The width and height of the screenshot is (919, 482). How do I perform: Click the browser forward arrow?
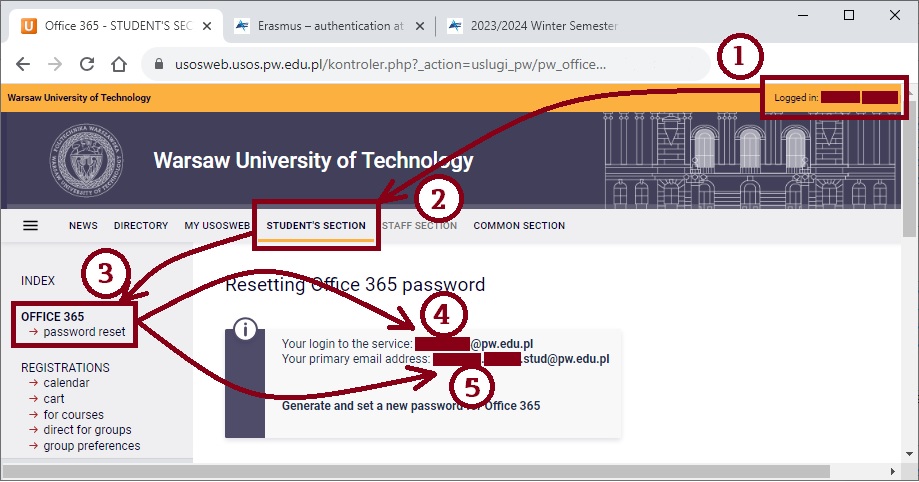[55, 64]
